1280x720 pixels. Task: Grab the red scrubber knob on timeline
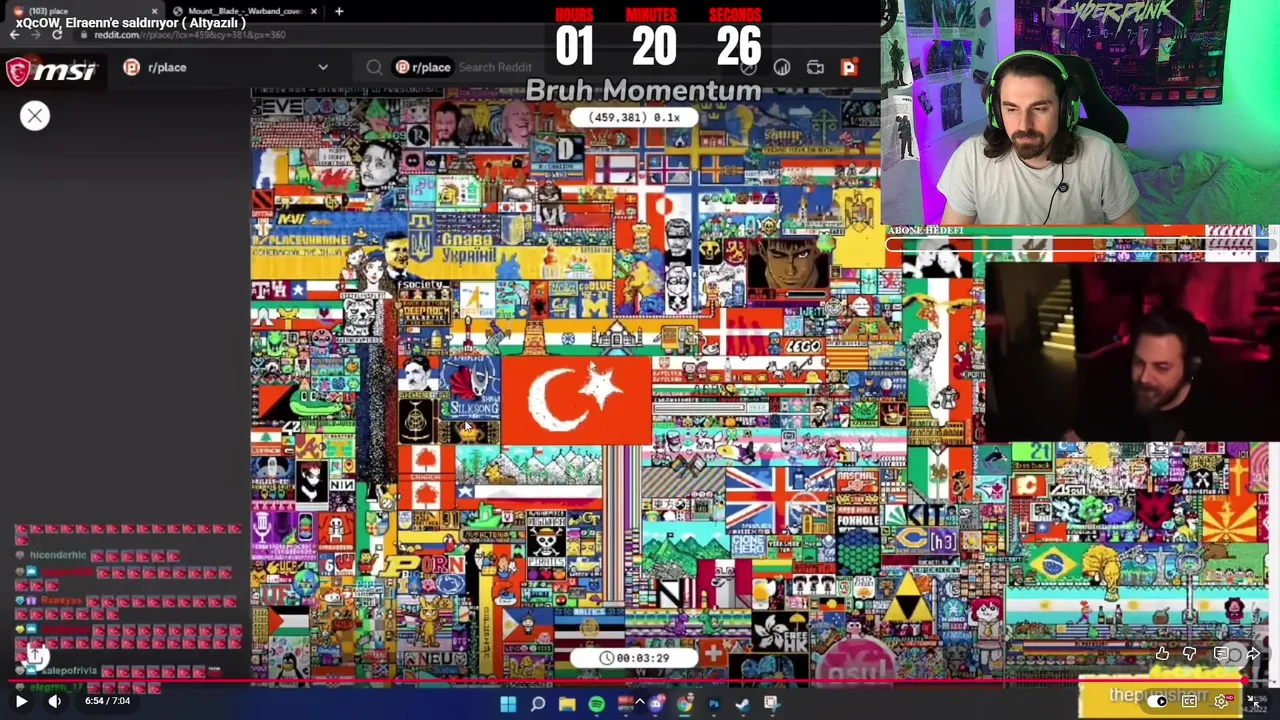click(x=1245, y=681)
